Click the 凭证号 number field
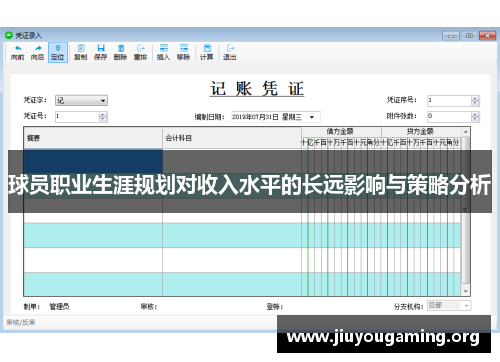 pos(77,116)
